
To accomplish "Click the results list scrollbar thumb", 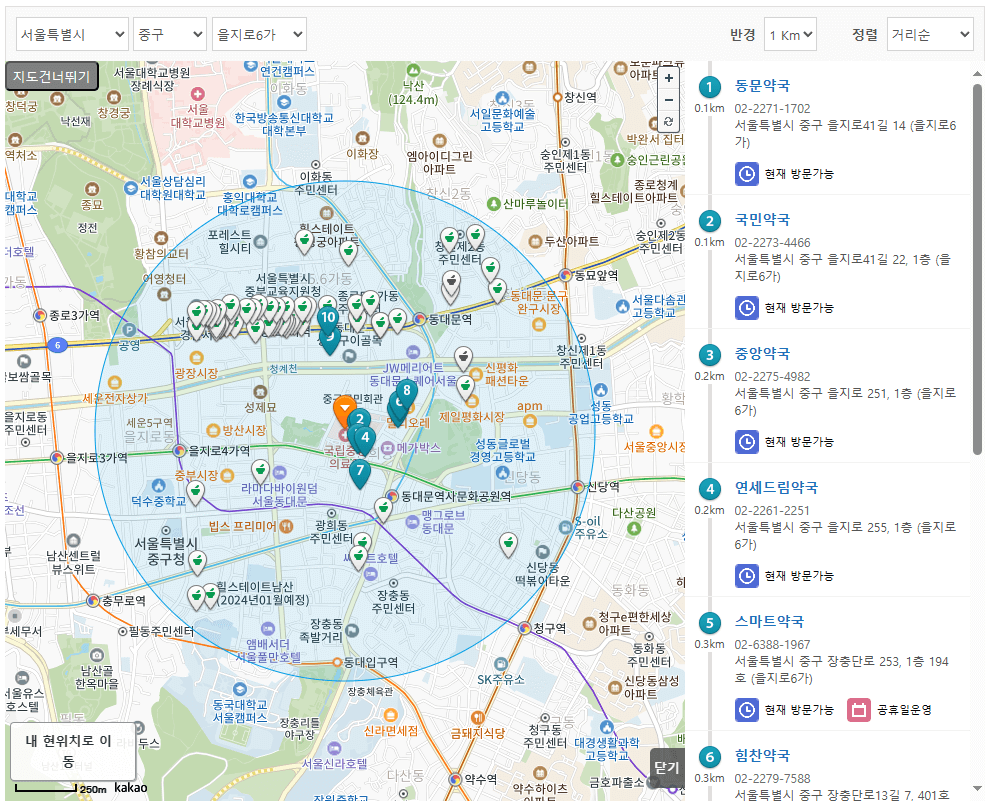I will 977,269.
